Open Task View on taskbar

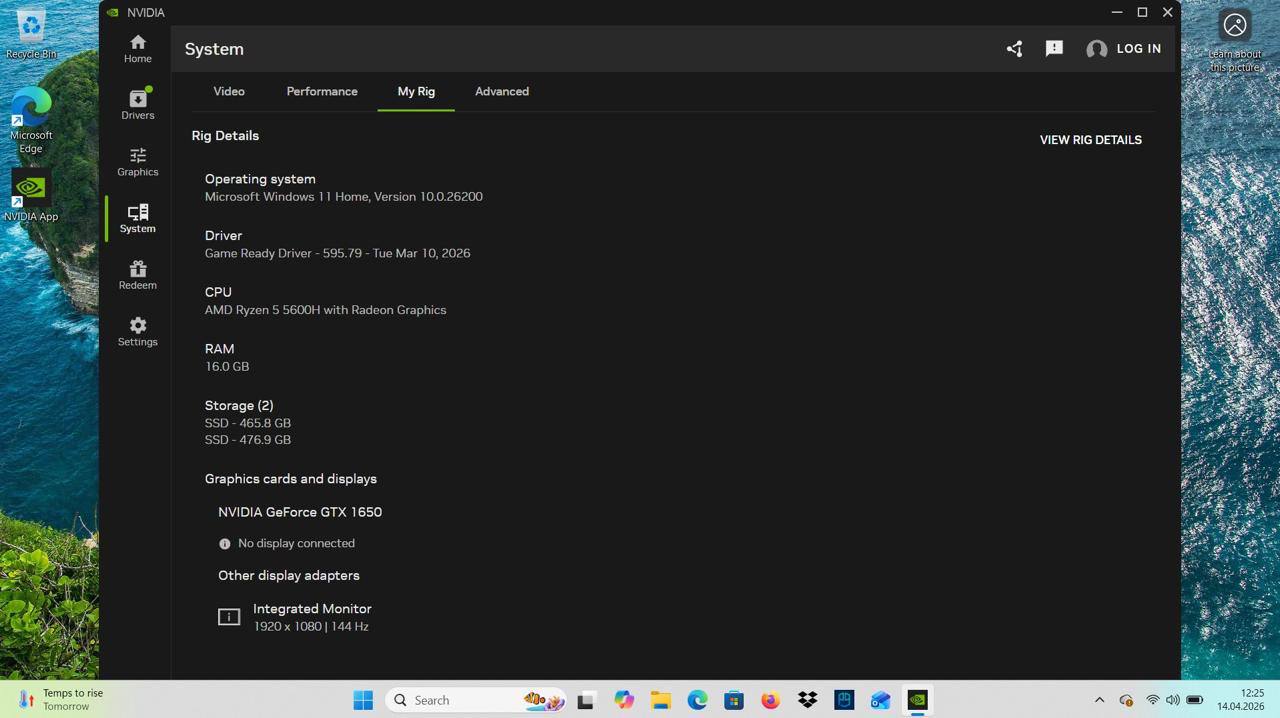pyautogui.click(x=586, y=700)
